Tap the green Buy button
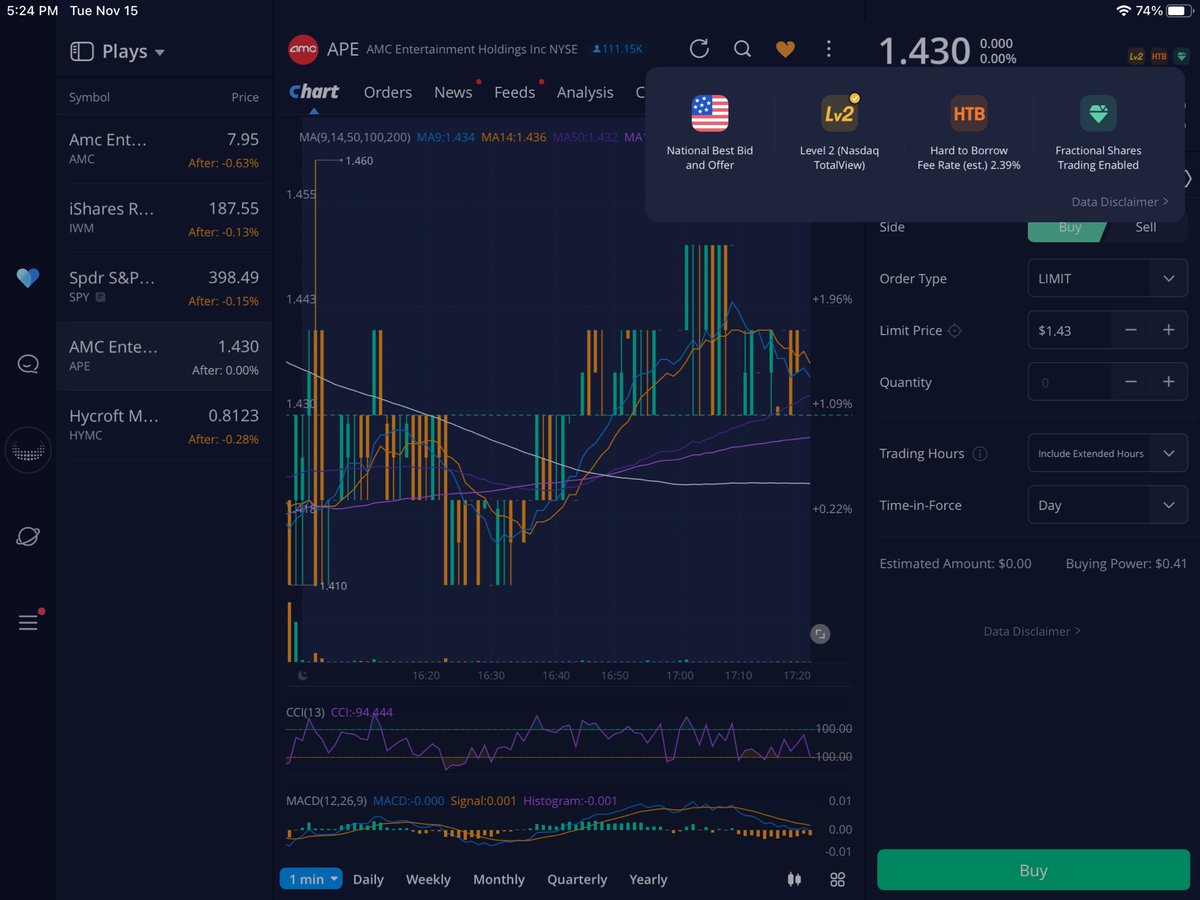The image size is (1200, 900). (x=1033, y=870)
